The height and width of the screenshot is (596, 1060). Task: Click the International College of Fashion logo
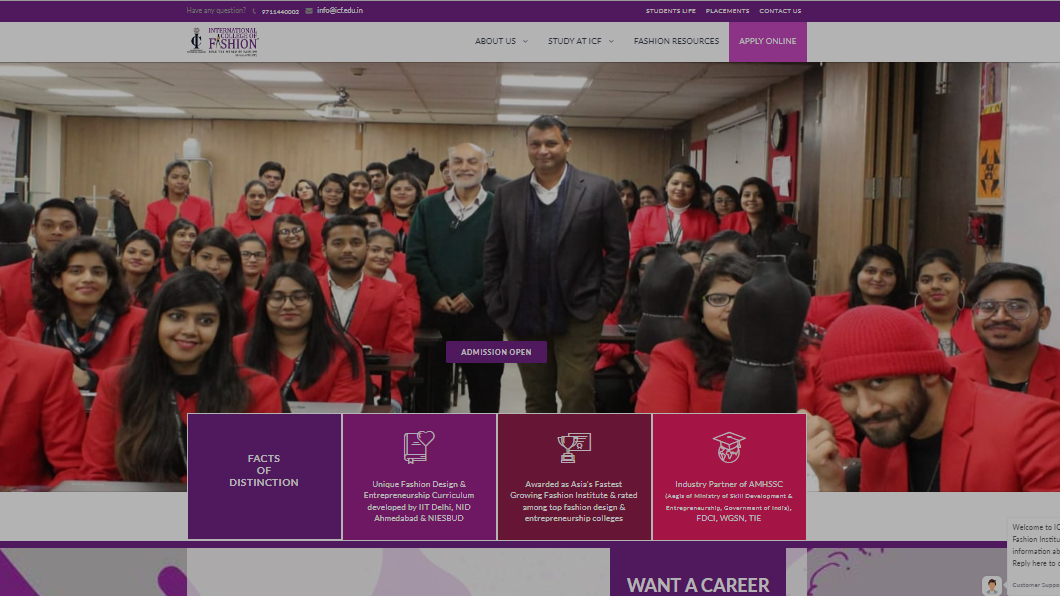pos(223,41)
